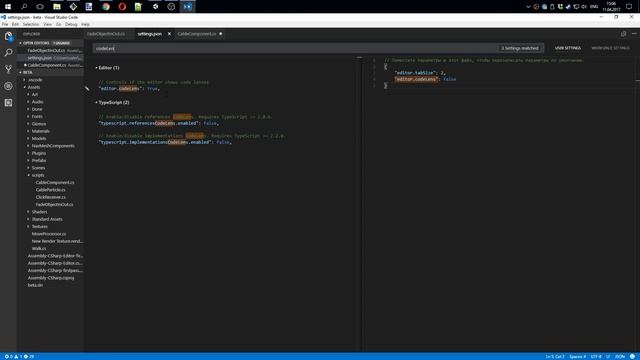
Task: Click the Visual Studio Code taskbar icon
Action: [x=187, y=7]
